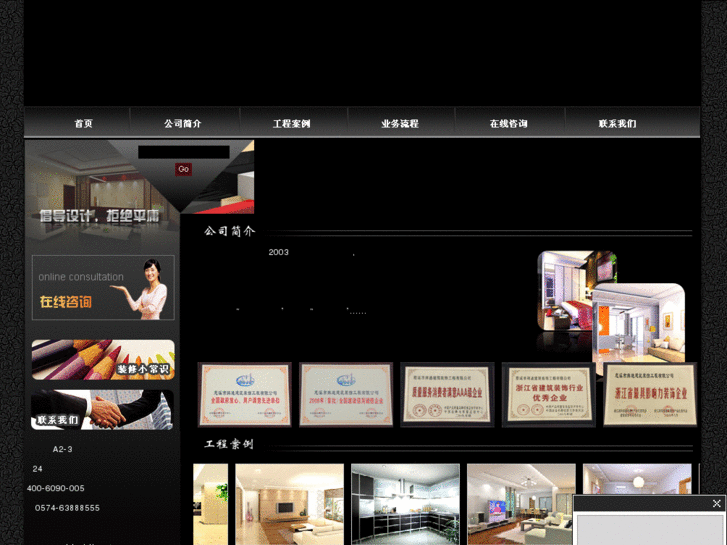The image size is (727, 545).
Task: Click the bright living room intro photo
Action: pyautogui.click(x=639, y=323)
